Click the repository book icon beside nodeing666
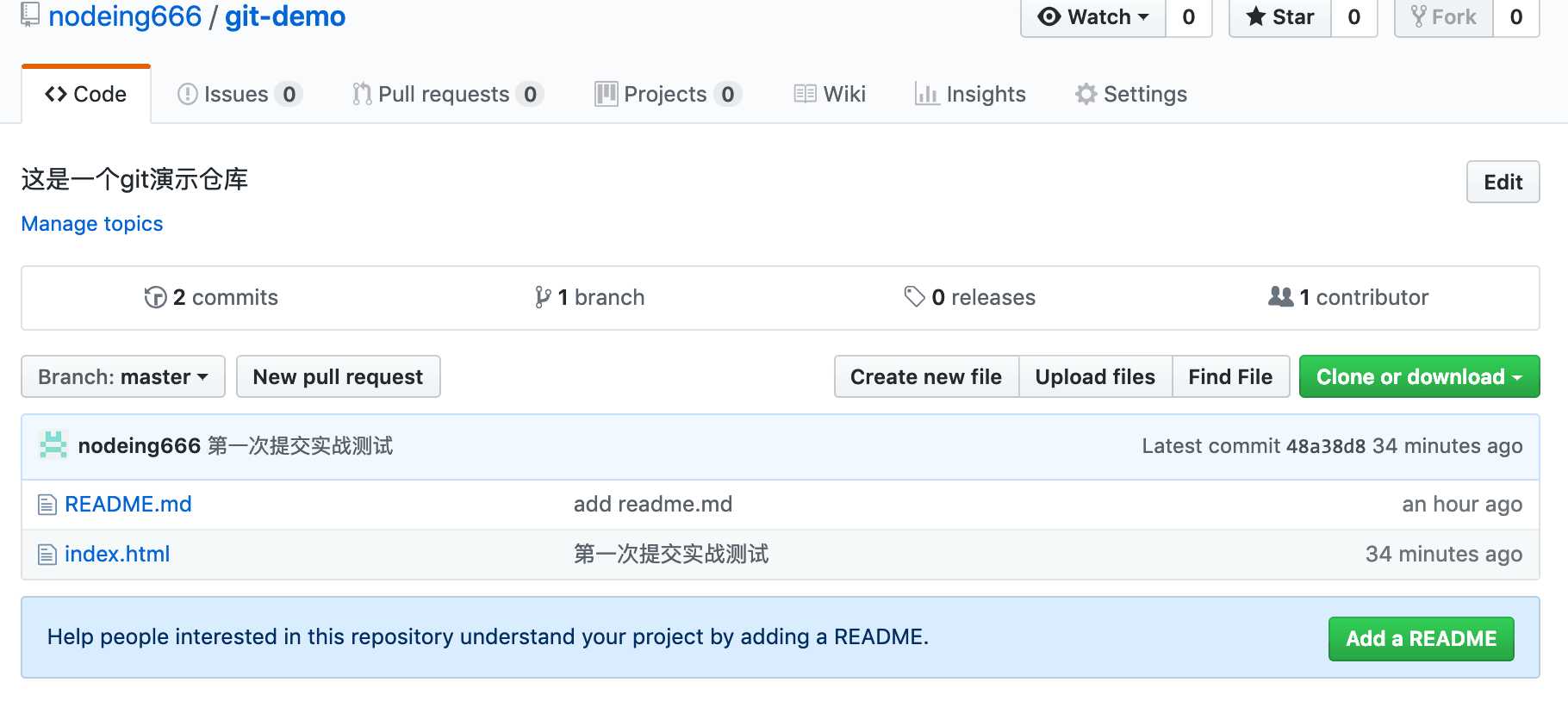Screen dimensions: 1568x701 click(x=30, y=15)
